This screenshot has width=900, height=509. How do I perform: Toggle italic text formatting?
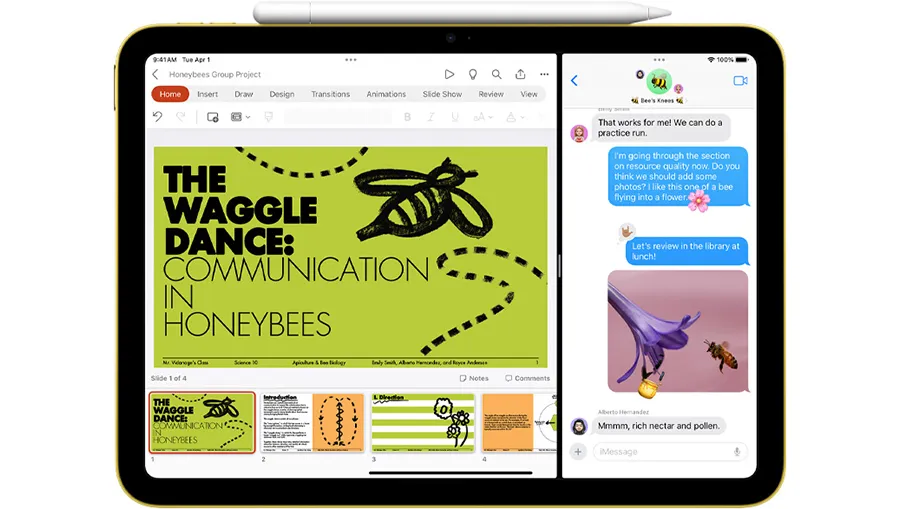click(x=432, y=117)
